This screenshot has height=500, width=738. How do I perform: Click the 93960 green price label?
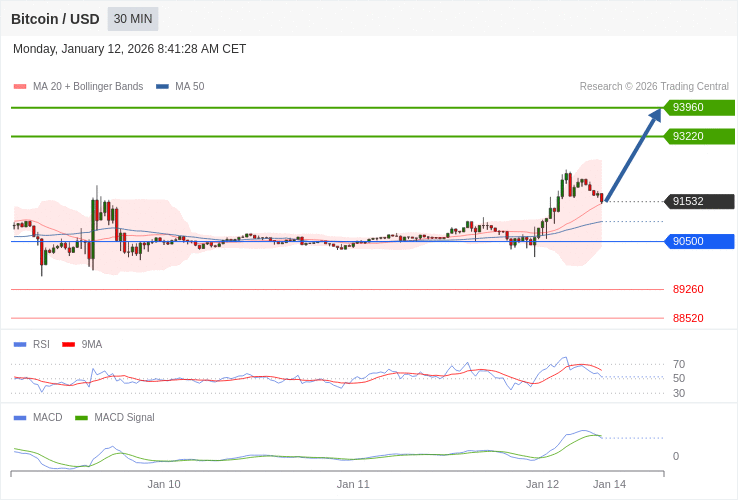(x=699, y=108)
